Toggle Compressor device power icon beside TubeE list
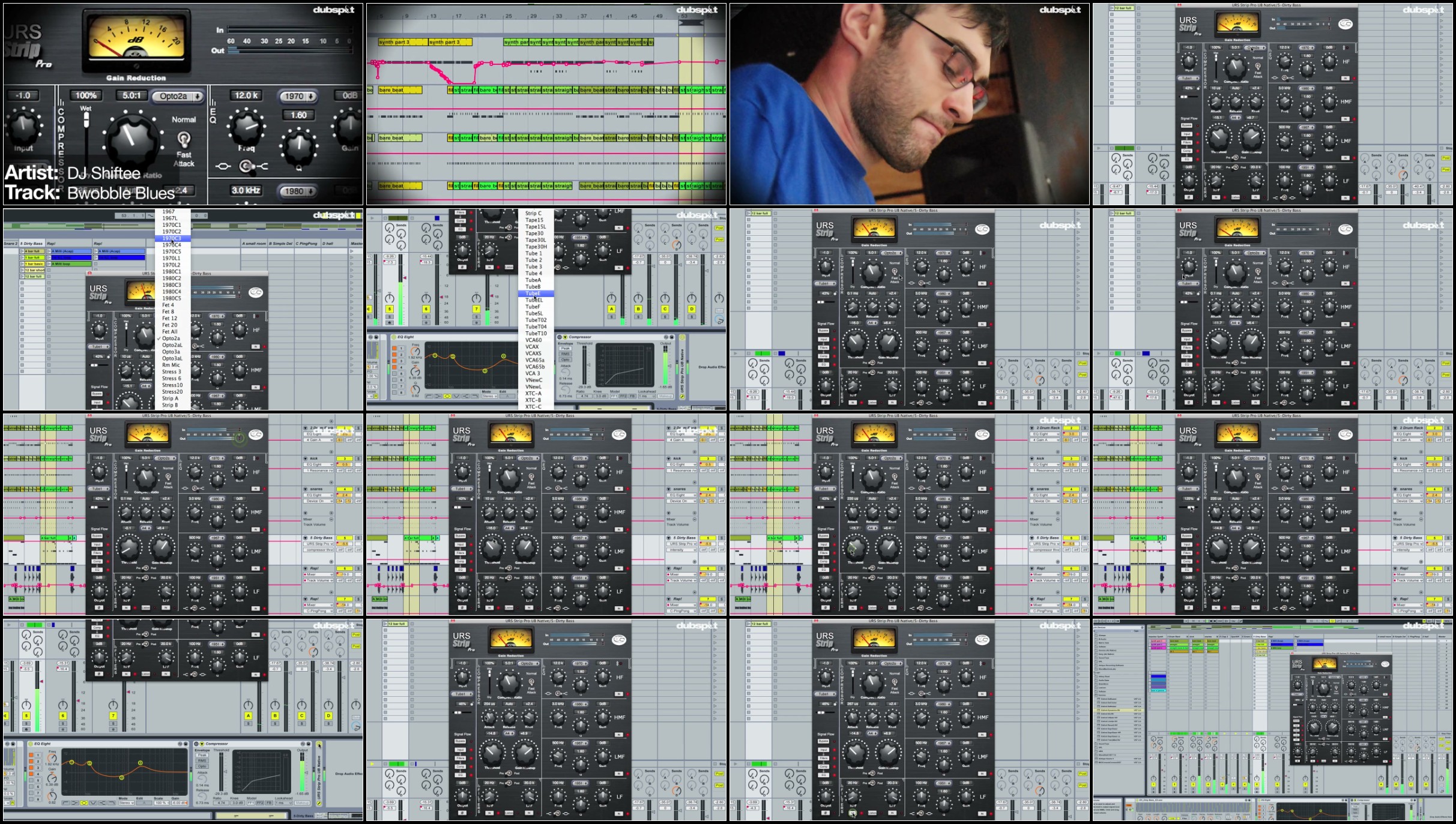 coord(560,337)
